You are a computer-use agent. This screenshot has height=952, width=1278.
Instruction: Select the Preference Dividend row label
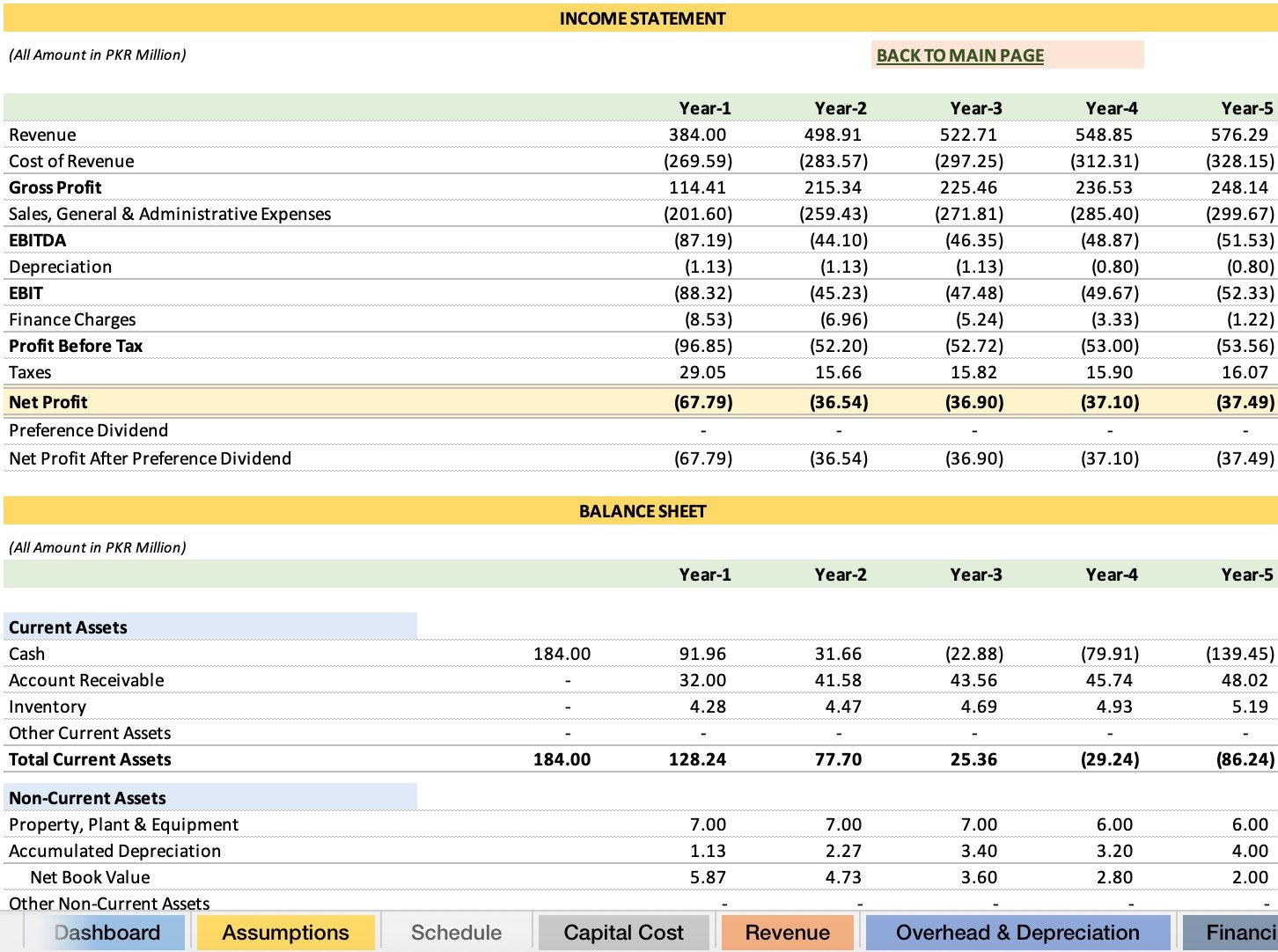coord(88,430)
